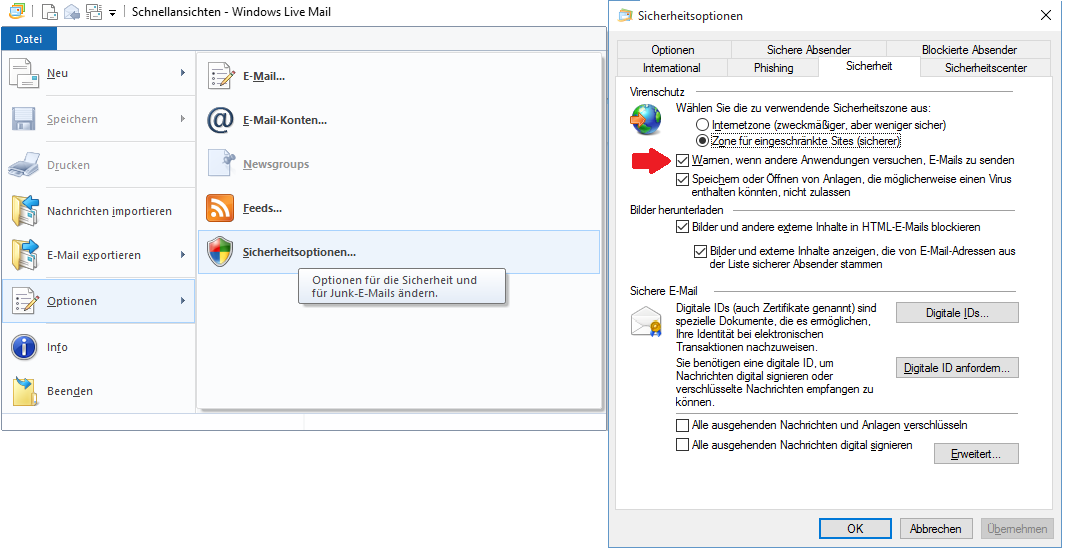Click the Sicherheitsoptionen shield icon

click(x=220, y=252)
